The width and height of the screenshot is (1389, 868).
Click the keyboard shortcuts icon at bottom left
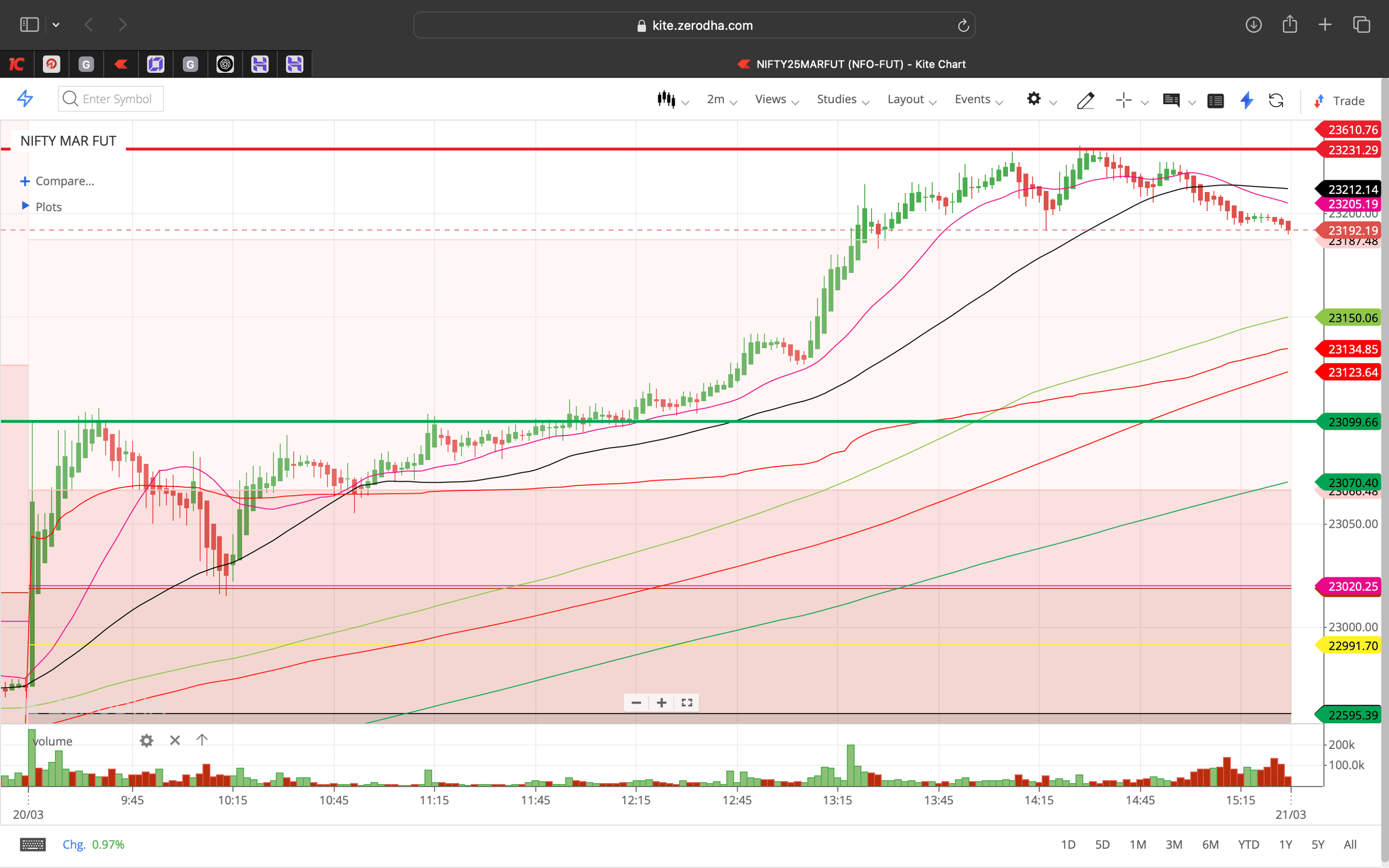coord(33,844)
